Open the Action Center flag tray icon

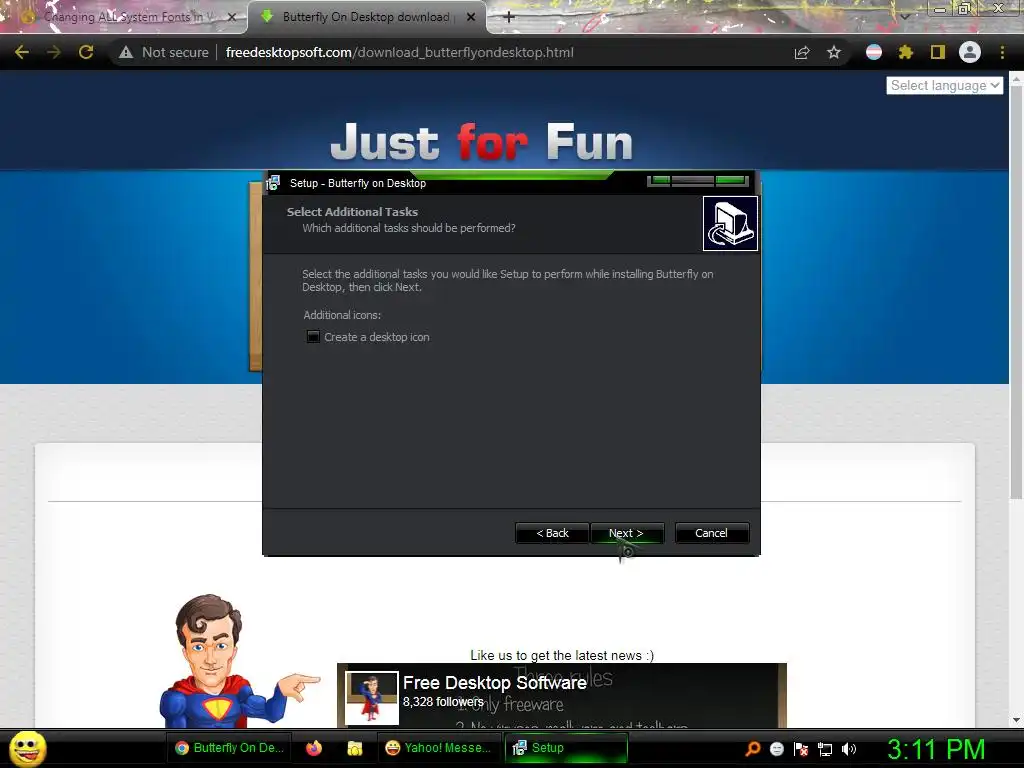[x=801, y=748]
